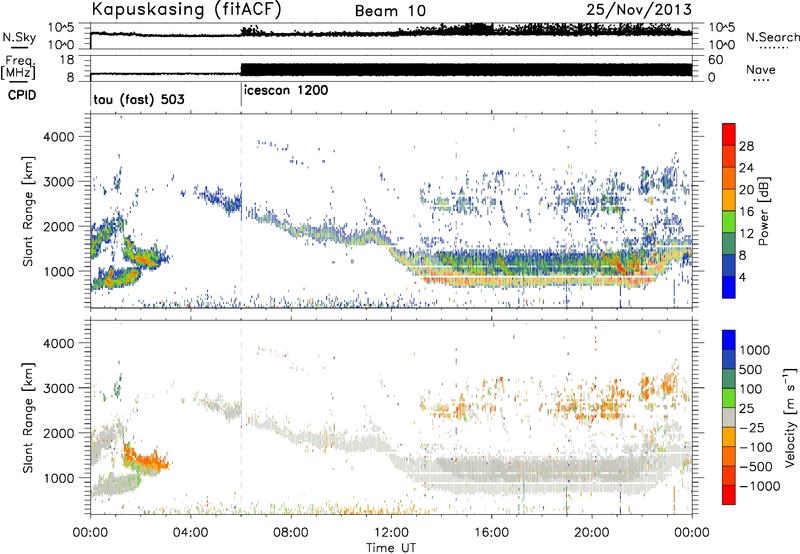Click the "Power [dB]" colorbar label
This screenshot has height=554, width=800.
(763, 212)
